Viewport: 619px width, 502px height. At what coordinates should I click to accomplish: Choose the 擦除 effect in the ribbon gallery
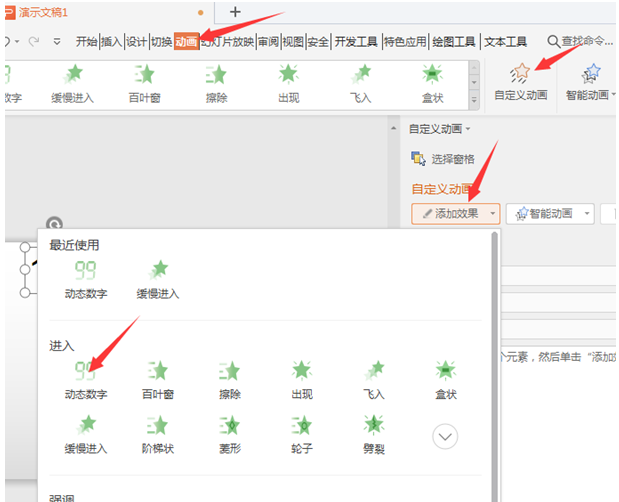pyautogui.click(x=216, y=84)
